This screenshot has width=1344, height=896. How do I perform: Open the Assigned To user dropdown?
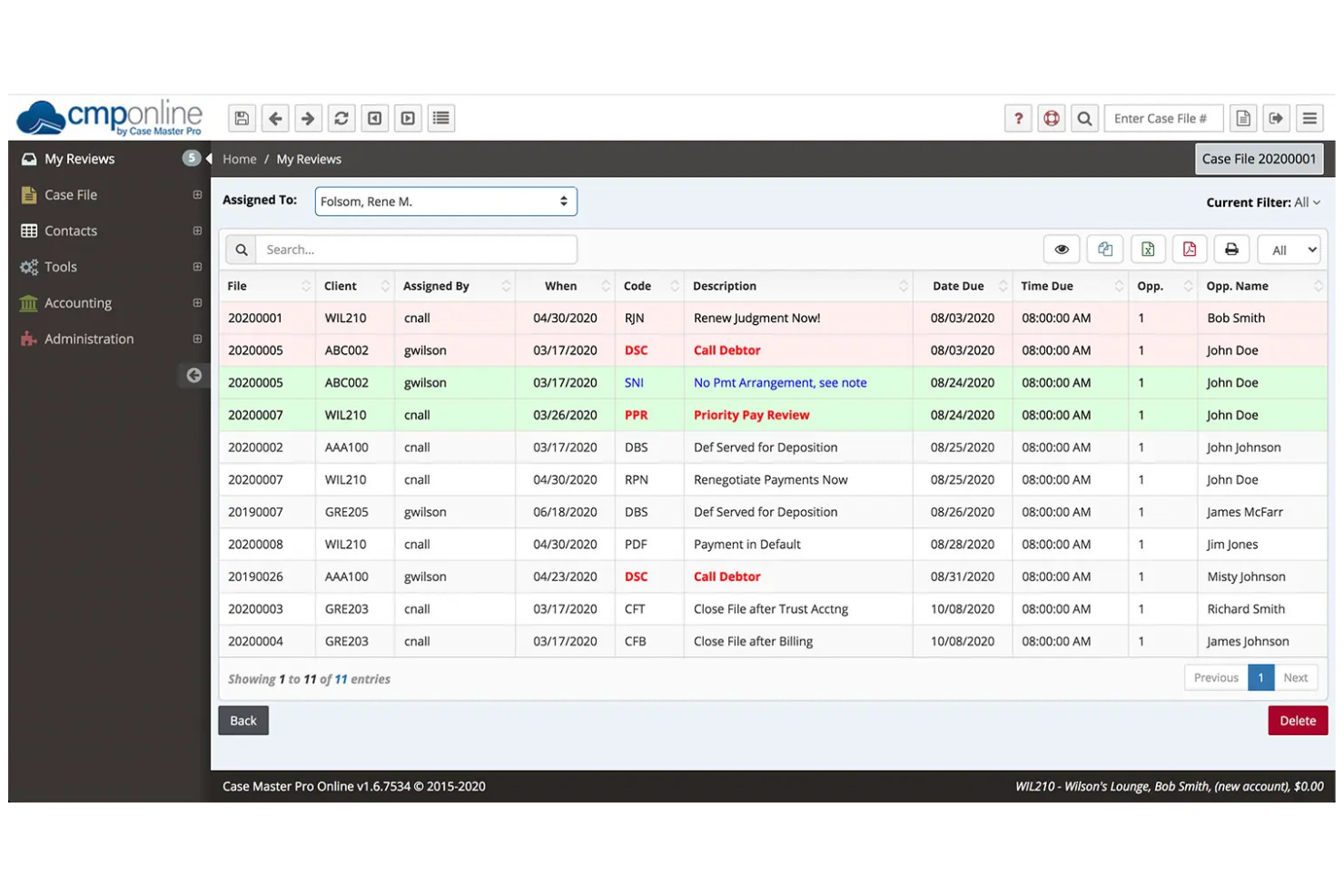[x=445, y=201]
